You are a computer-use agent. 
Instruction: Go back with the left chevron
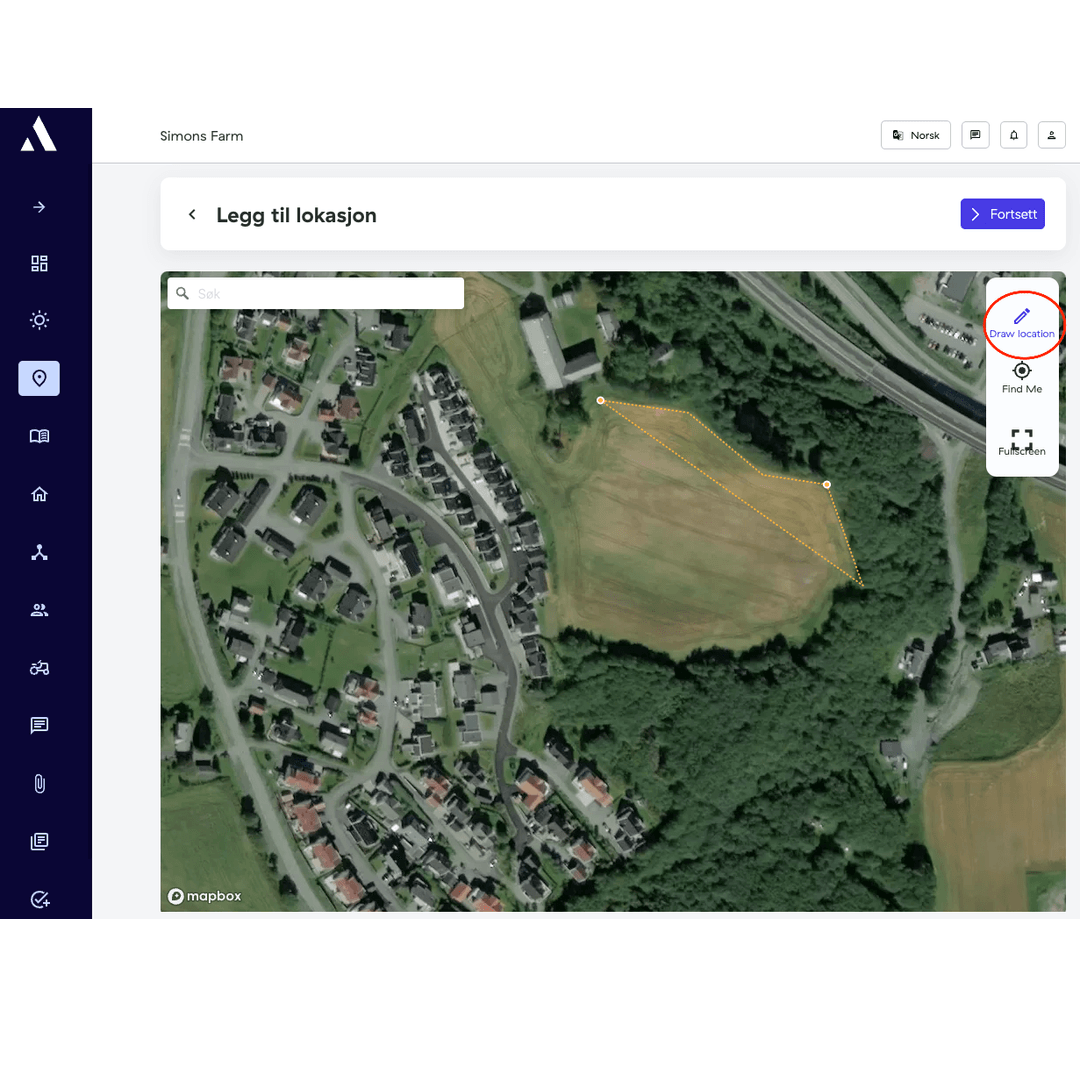click(192, 215)
